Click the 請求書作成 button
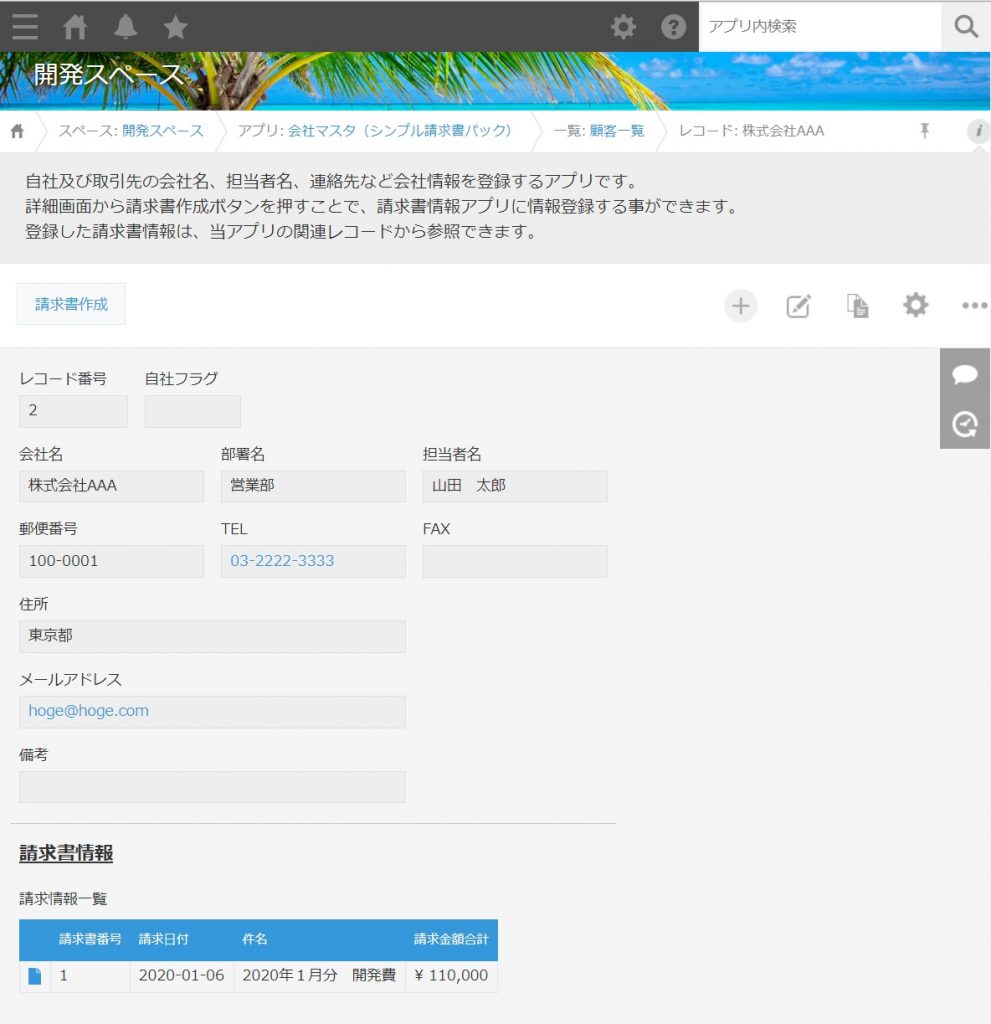 (71, 304)
